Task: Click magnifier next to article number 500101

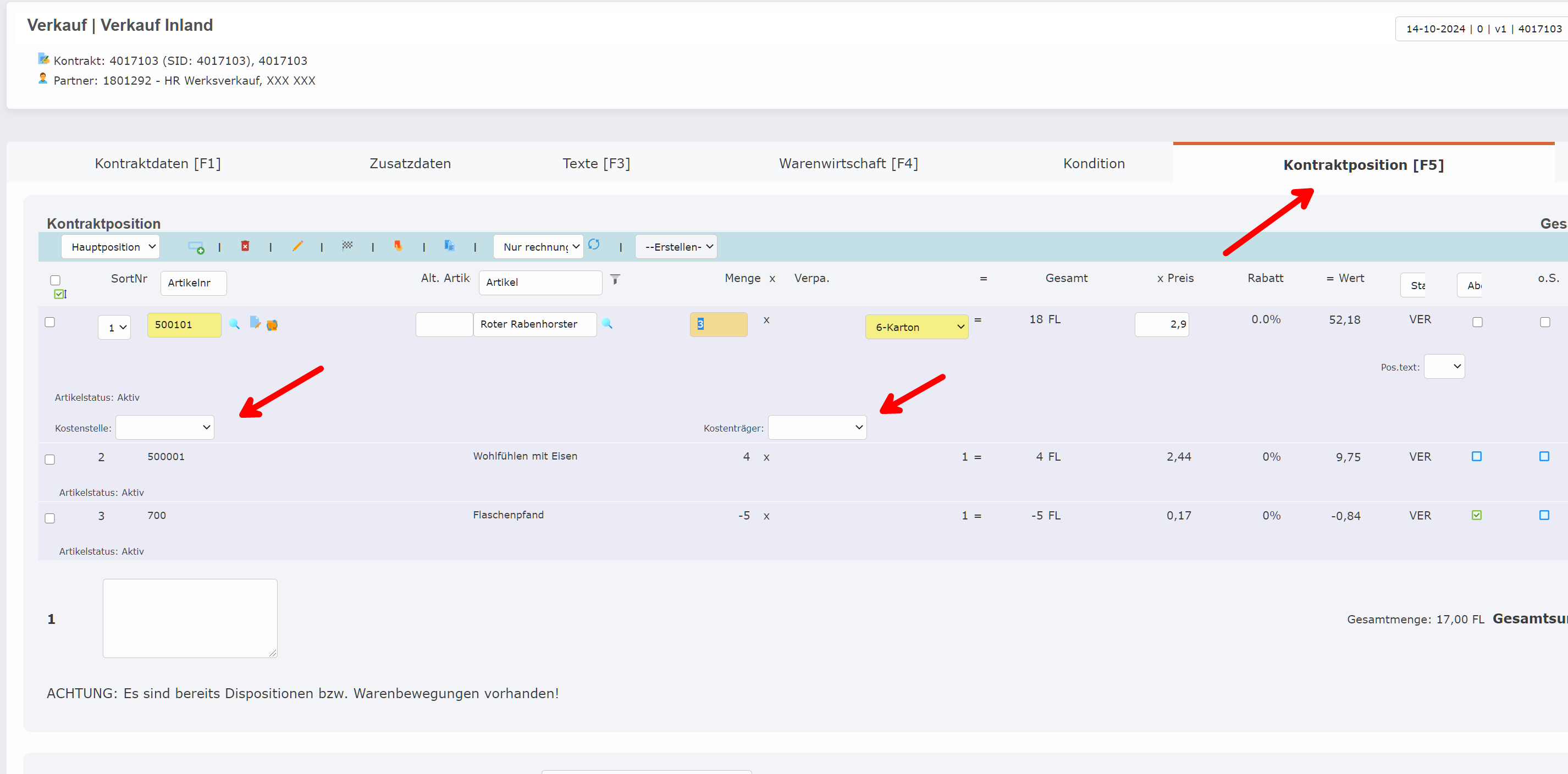Action: coord(234,324)
